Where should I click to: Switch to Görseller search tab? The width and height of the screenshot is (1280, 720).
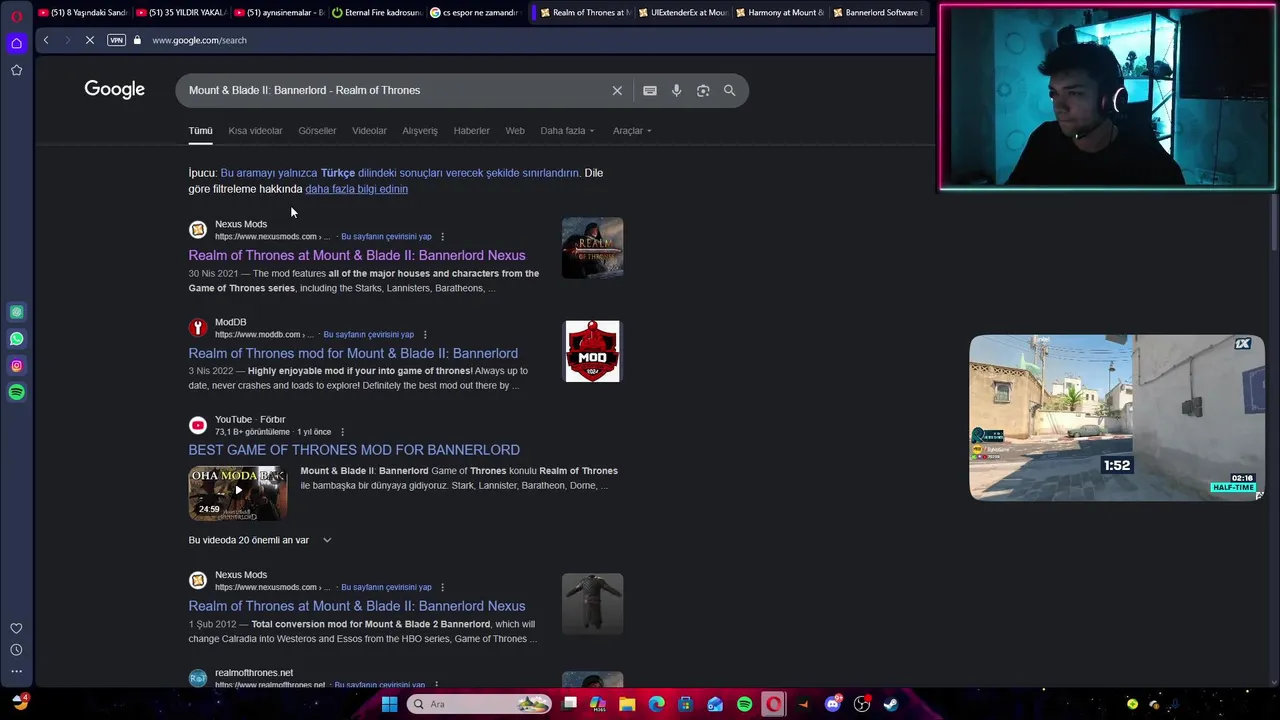317,131
